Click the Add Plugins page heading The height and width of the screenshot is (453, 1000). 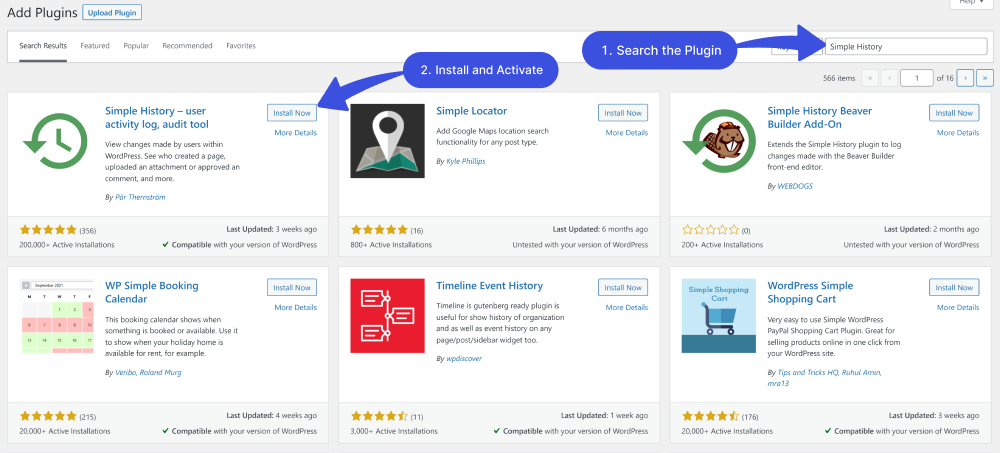tap(42, 12)
